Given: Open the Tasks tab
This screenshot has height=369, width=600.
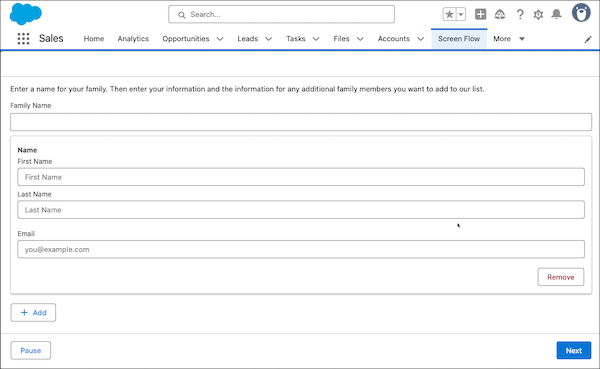Looking at the screenshot, I should click(296, 39).
